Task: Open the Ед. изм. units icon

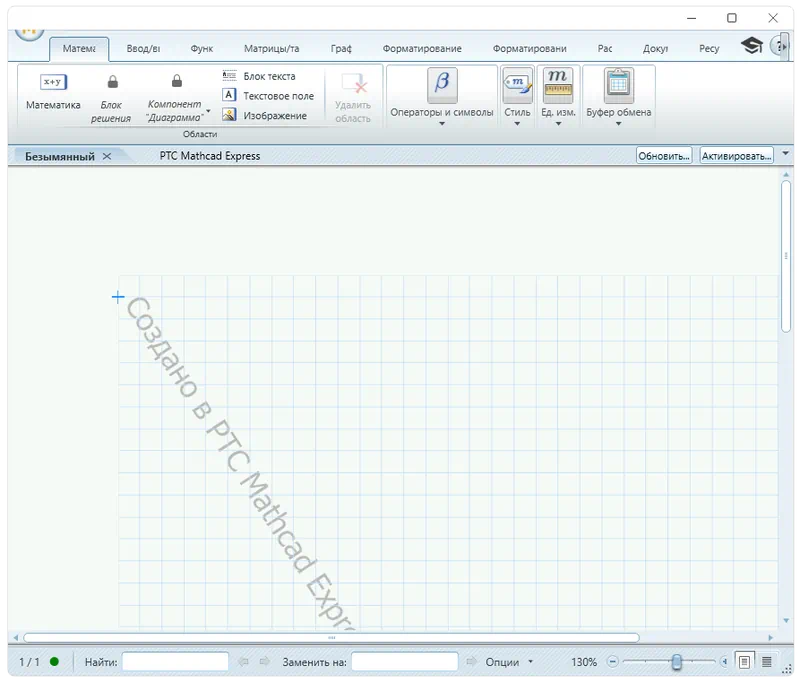Action: pos(558,85)
